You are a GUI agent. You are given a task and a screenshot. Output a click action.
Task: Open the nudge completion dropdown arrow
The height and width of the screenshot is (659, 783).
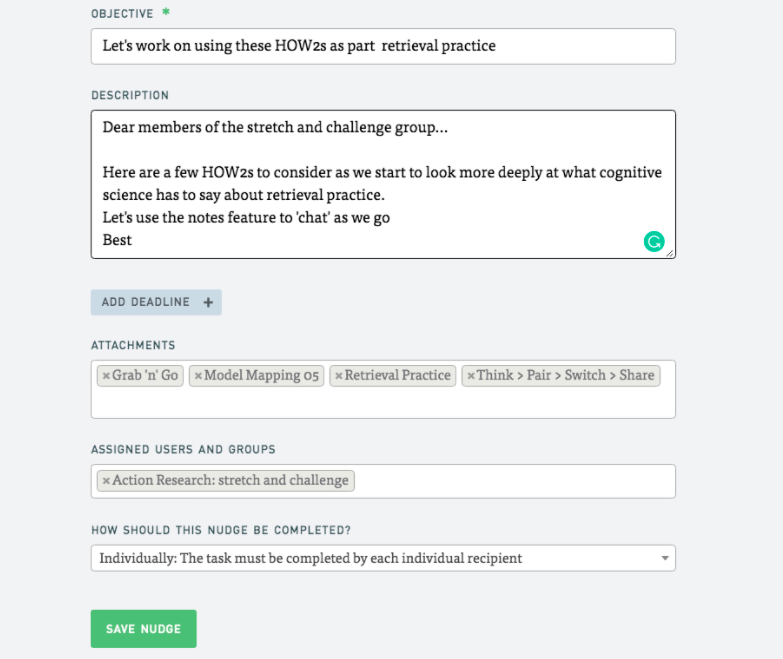665,558
